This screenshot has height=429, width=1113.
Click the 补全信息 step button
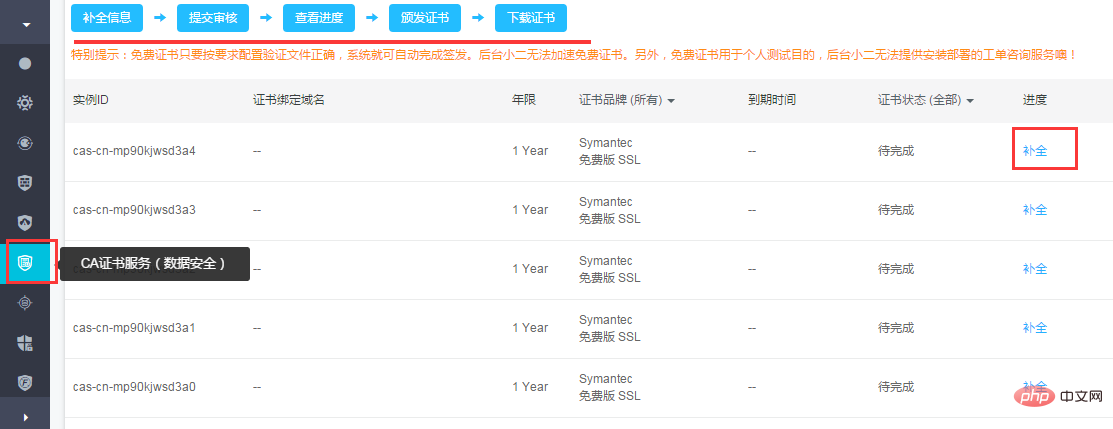tap(107, 18)
